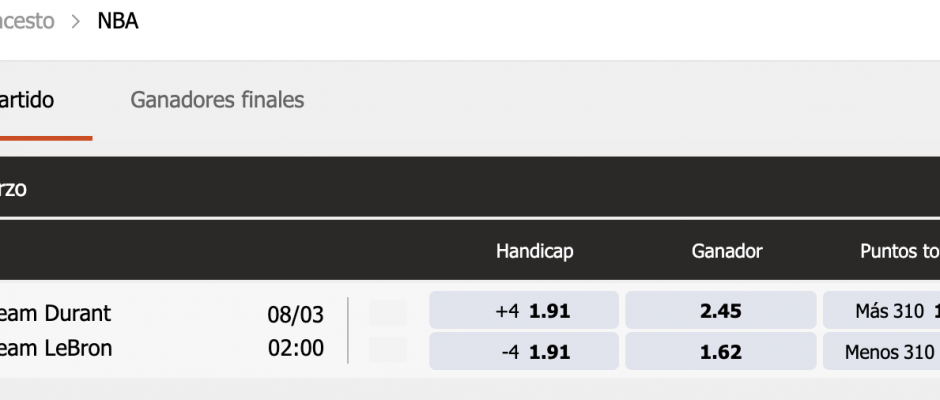Choose the Menos 310 total points bet
This screenshot has height=400, width=940.
pos(881,351)
